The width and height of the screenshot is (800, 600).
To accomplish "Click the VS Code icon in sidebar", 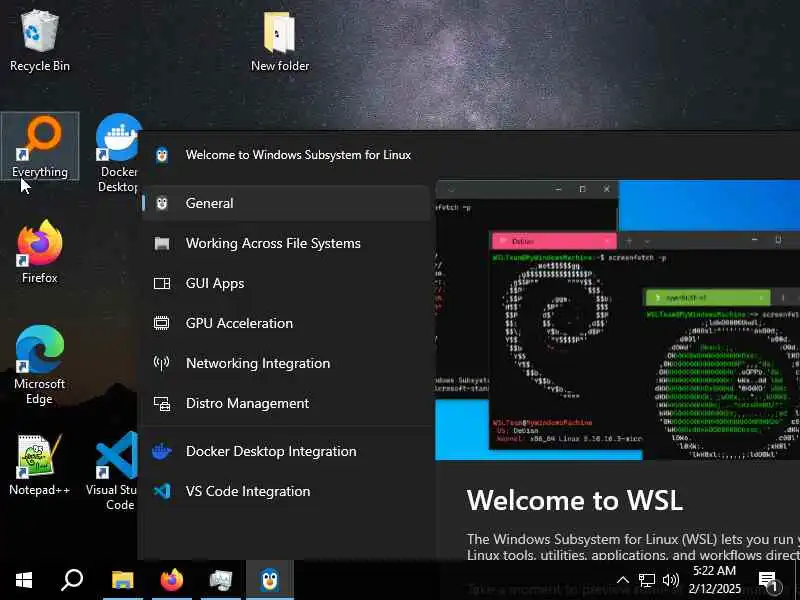I will pos(162,491).
